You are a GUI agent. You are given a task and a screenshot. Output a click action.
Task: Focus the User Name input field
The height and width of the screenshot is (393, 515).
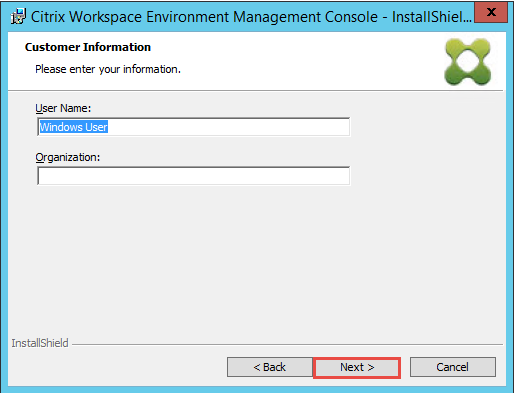(194, 127)
